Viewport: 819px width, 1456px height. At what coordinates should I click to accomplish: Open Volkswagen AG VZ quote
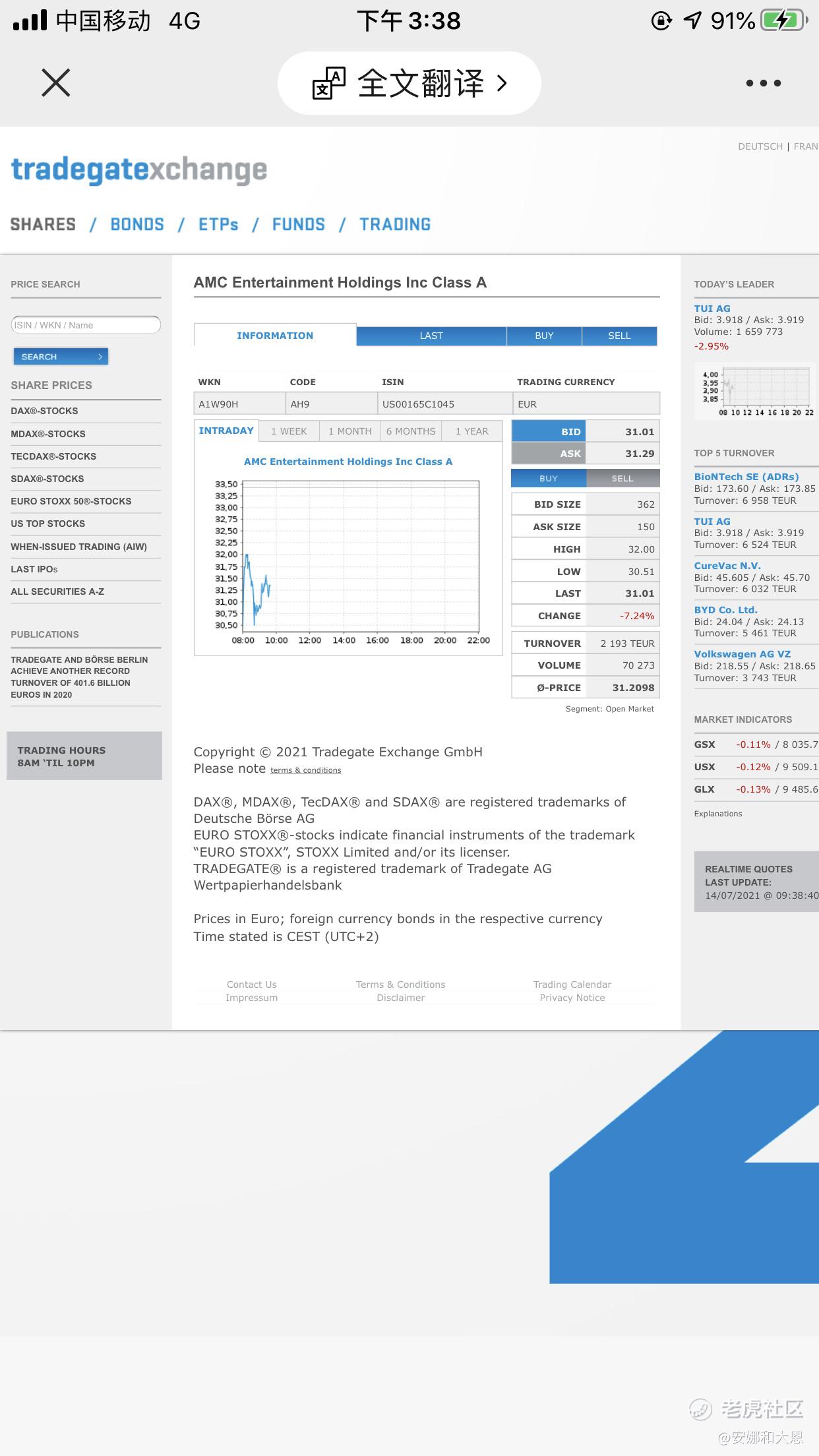click(743, 654)
